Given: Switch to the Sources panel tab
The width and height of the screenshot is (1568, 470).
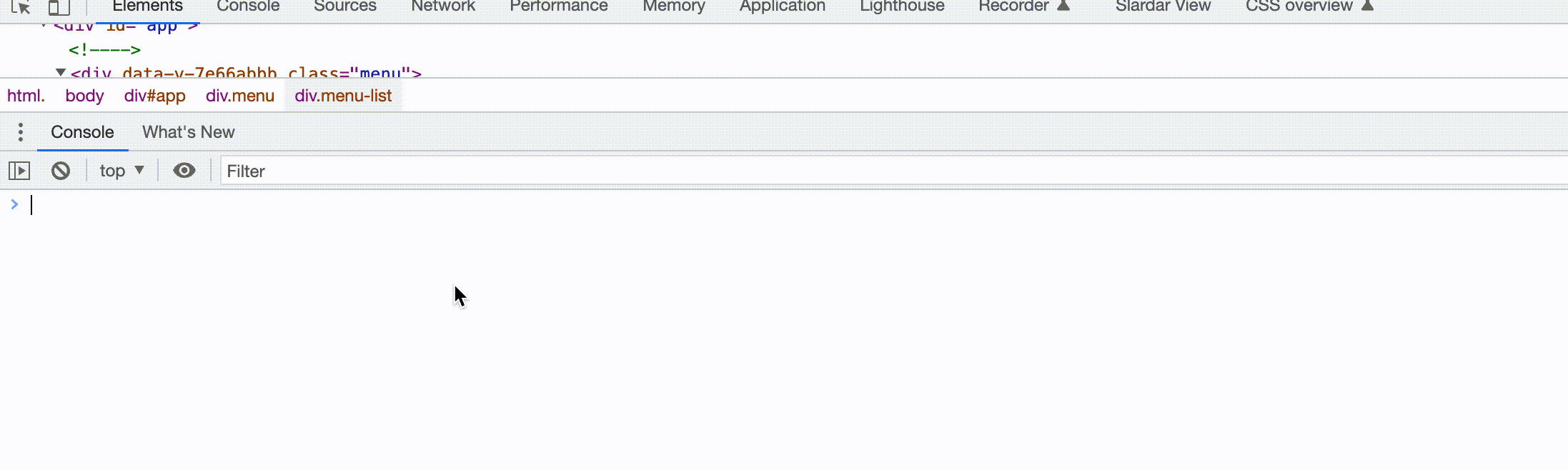Looking at the screenshot, I should click(344, 6).
